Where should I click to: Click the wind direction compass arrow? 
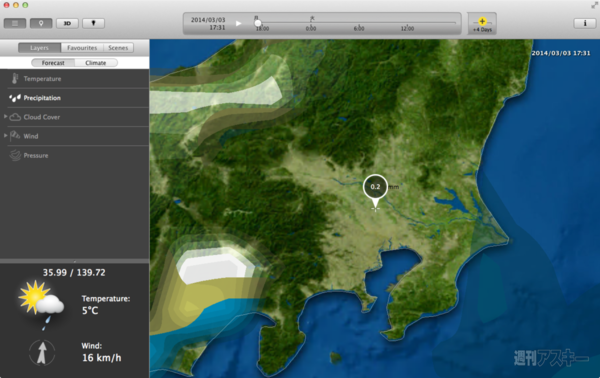42,352
